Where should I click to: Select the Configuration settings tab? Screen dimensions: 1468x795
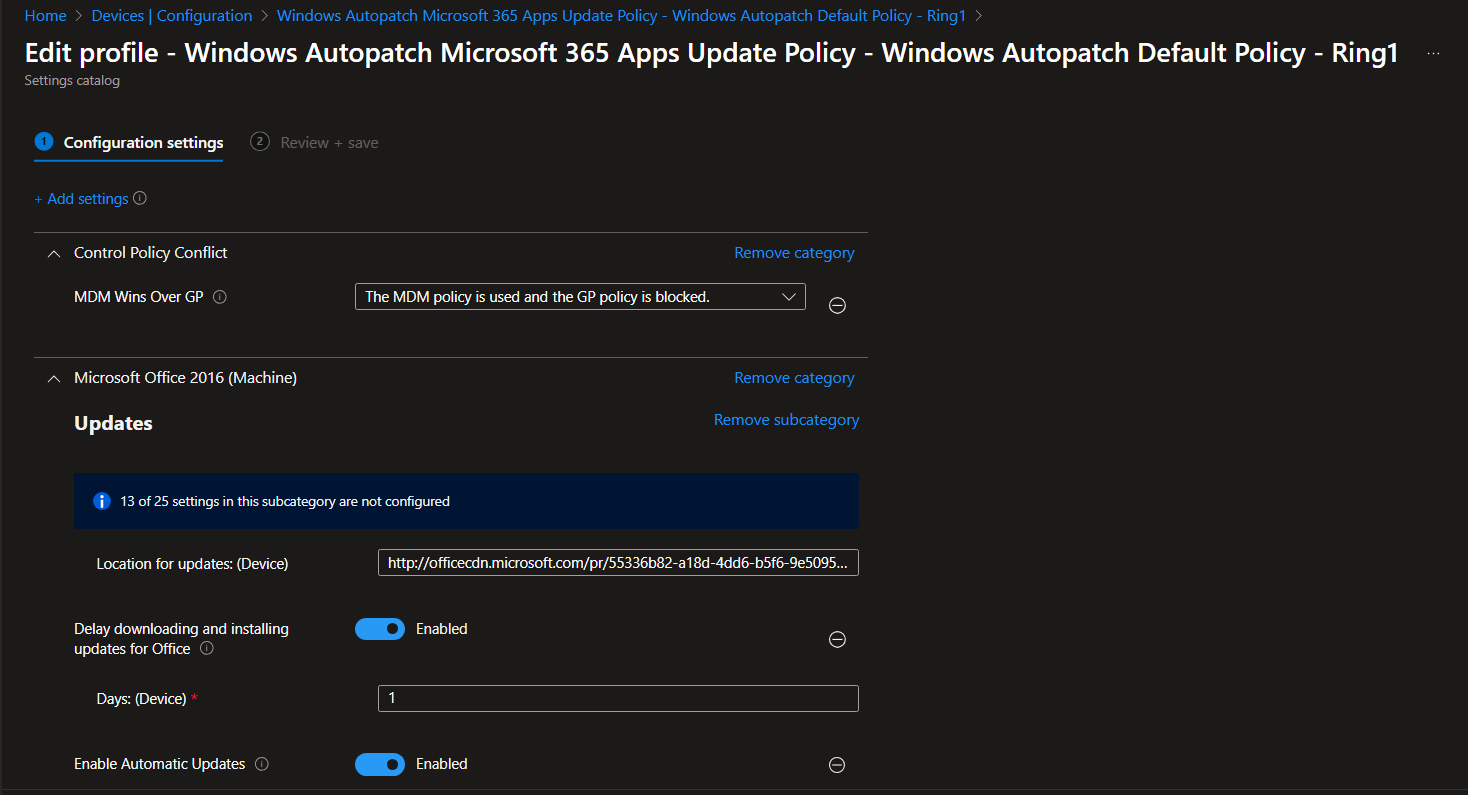coord(128,142)
